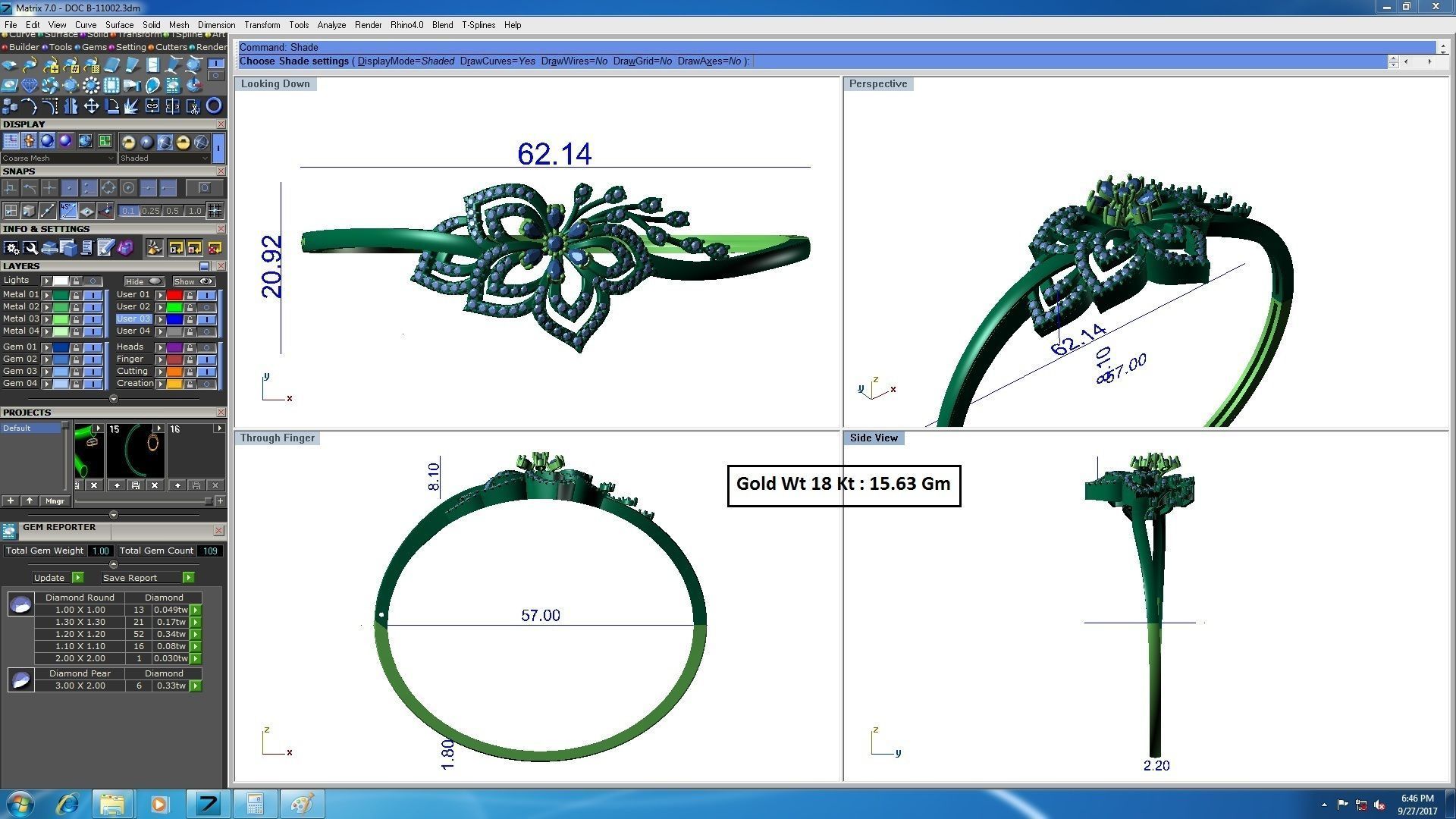Toggle visibility of User 02 layer
This screenshot has height=819, width=1456.
(206, 307)
